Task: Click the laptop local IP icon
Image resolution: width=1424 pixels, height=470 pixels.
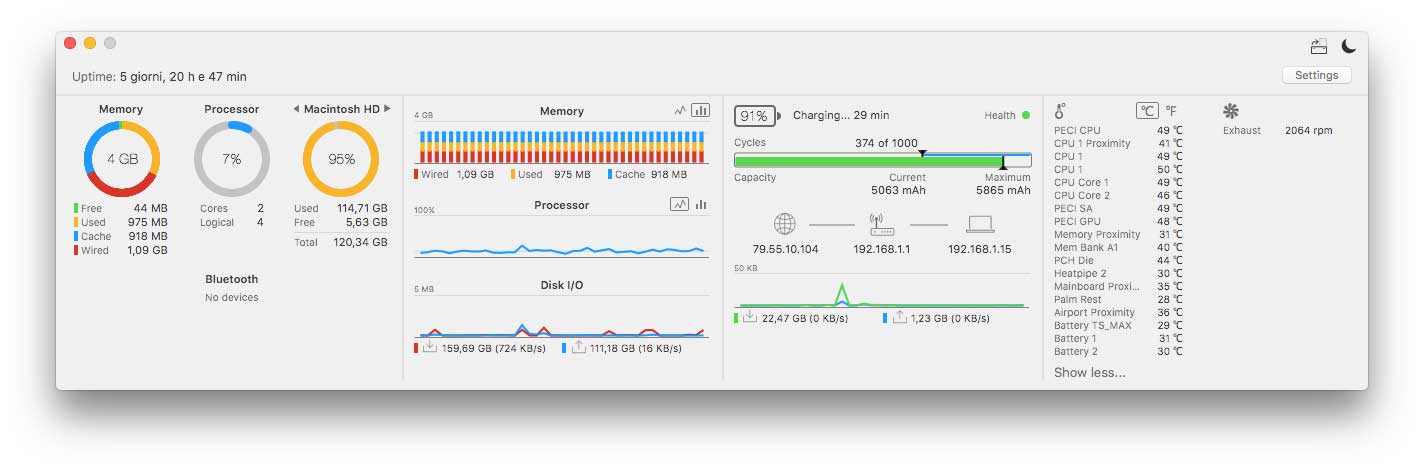Action: click(980, 224)
